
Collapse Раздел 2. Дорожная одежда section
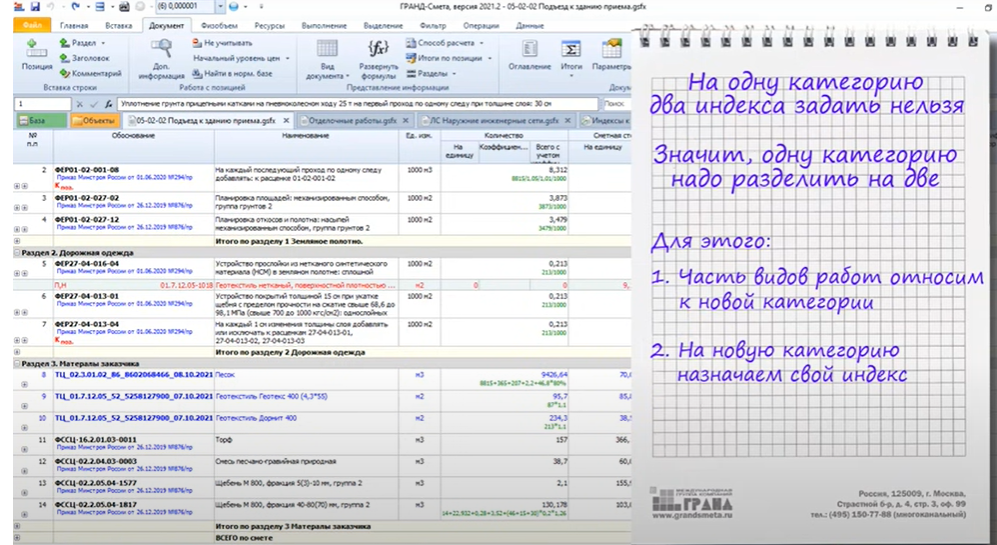pyautogui.click(x=17, y=253)
